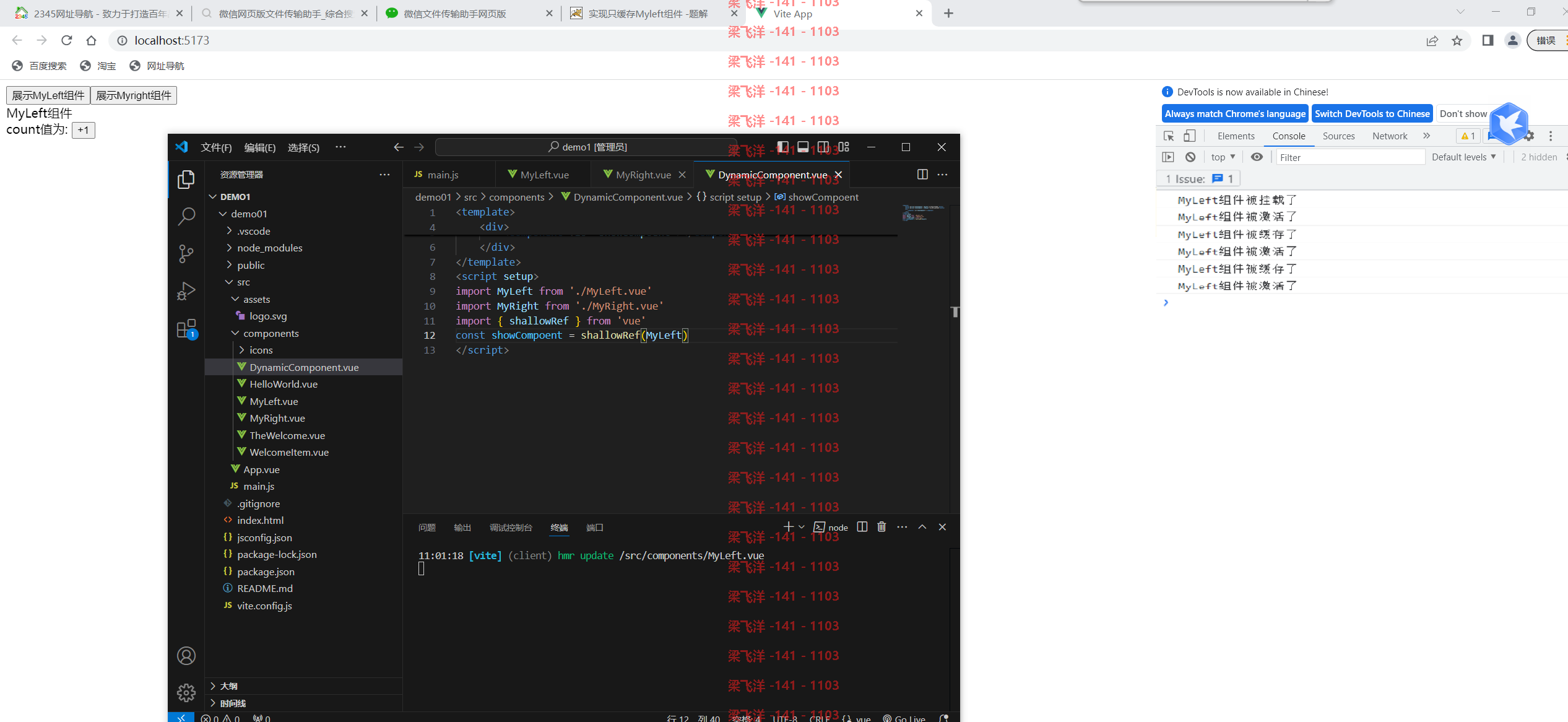Click the +1 count button

click(x=84, y=130)
